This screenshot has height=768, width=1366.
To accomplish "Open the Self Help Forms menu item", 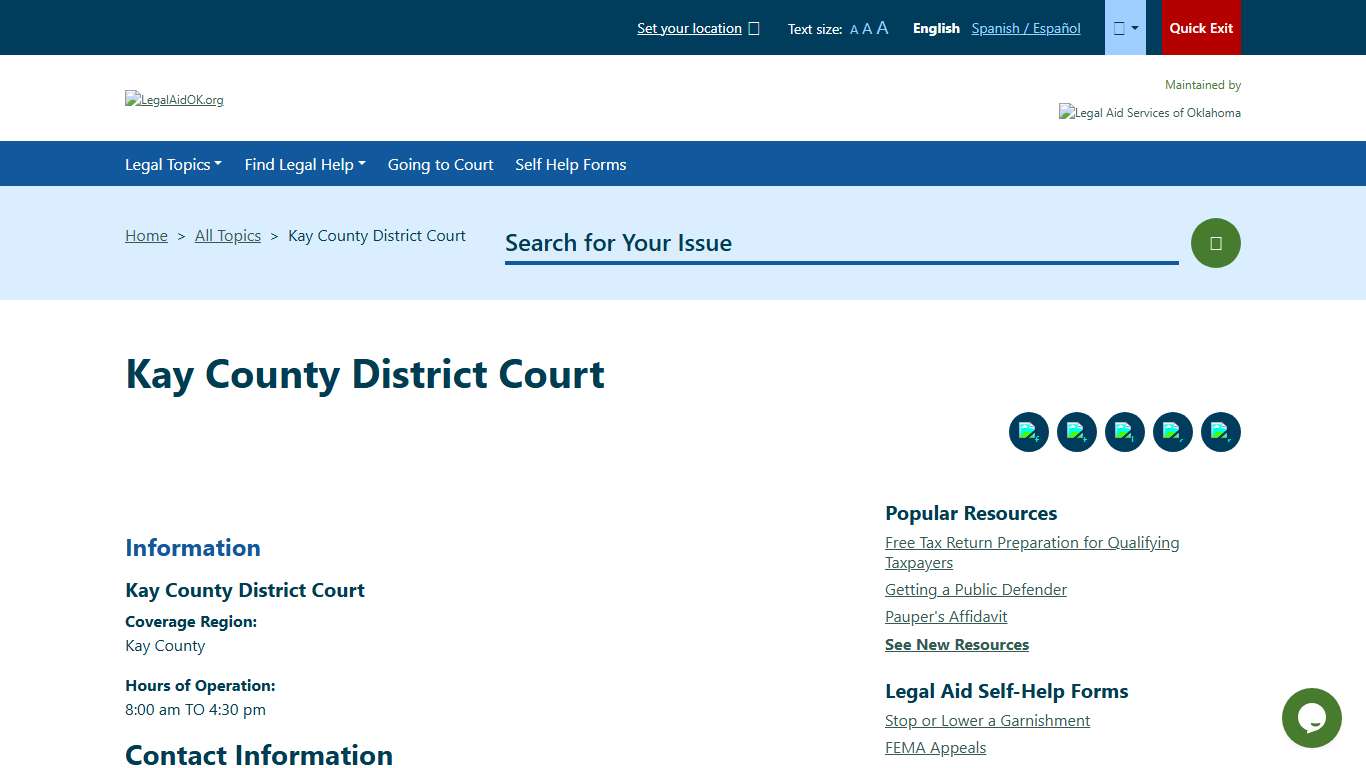I will tap(570, 164).
